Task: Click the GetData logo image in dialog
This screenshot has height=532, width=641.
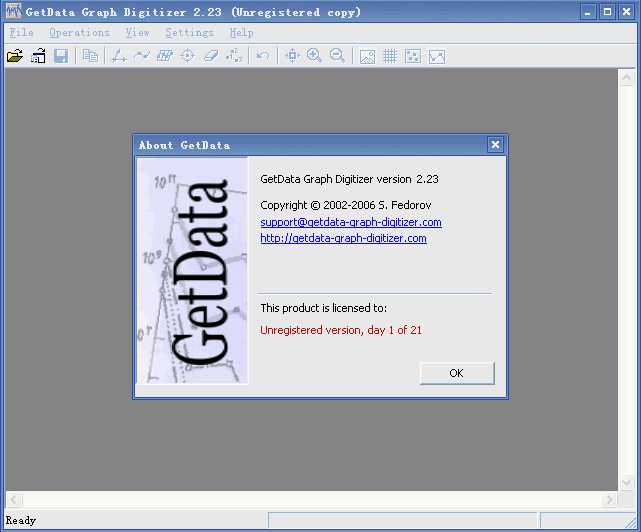Action: (192, 271)
